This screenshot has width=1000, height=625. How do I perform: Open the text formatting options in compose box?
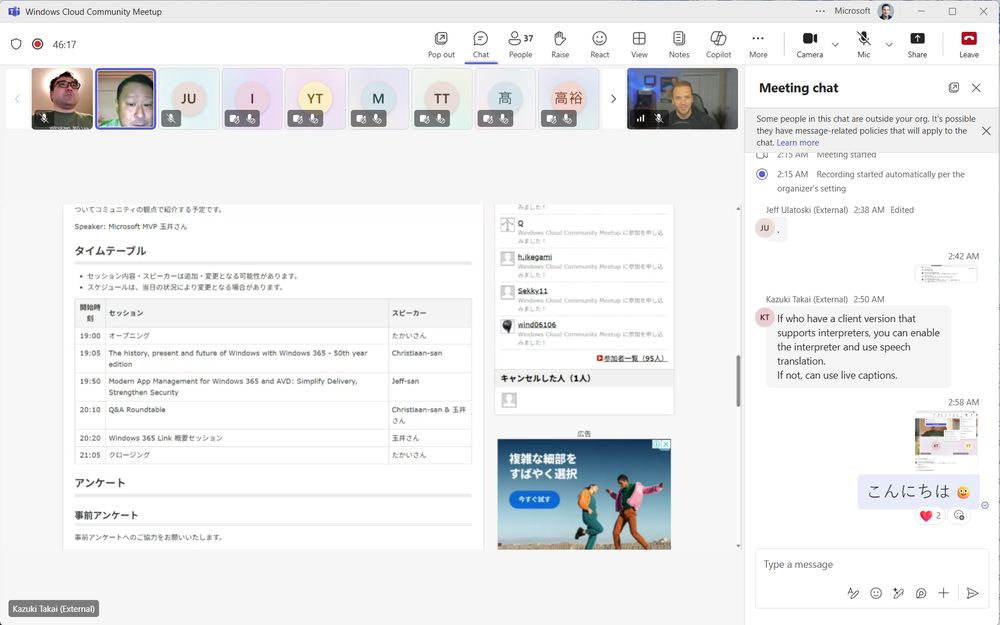[853, 593]
